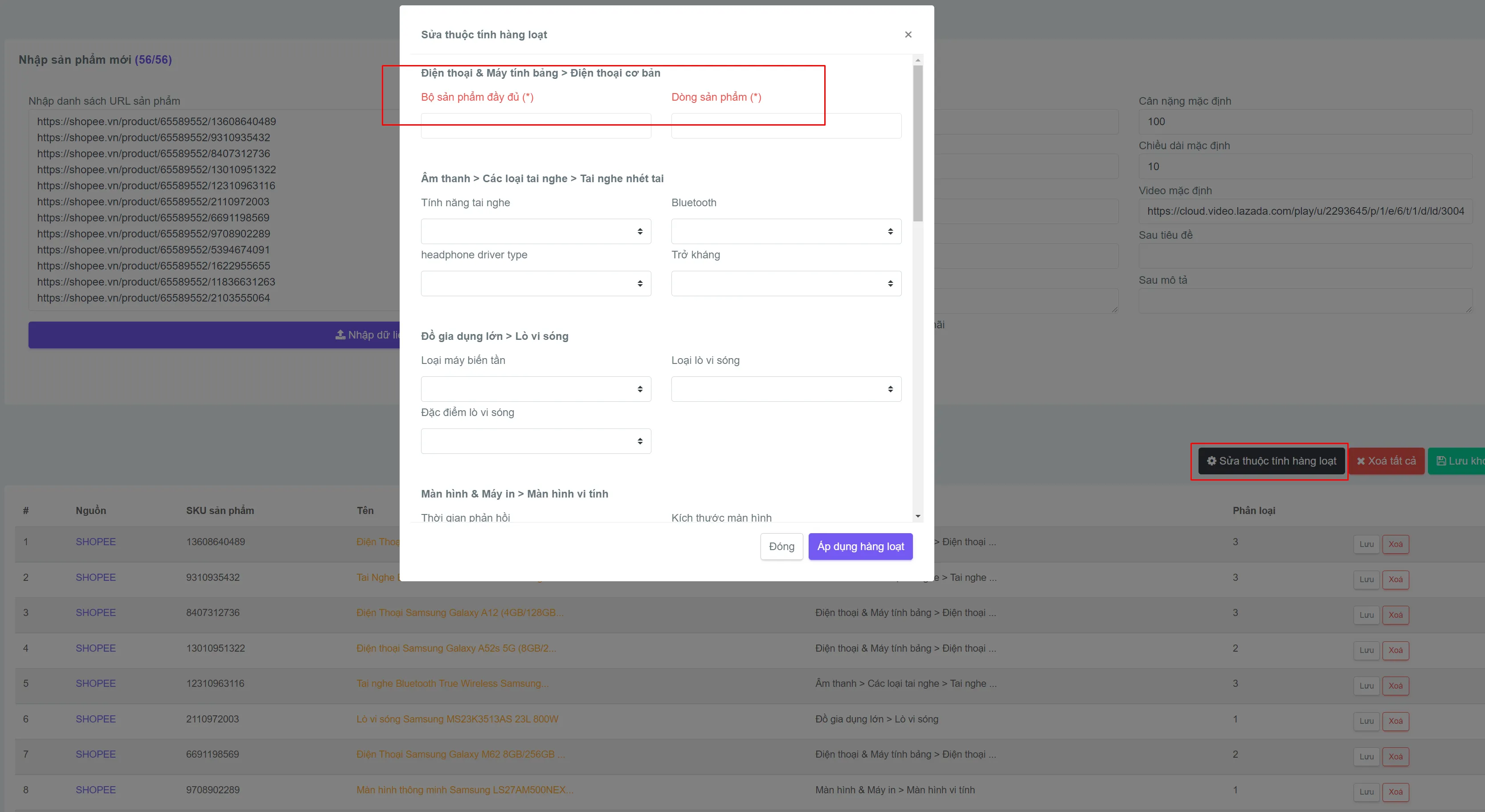Click SHOPEE source link in row 3
This screenshot has height=812, width=1485.
pos(96,612)
